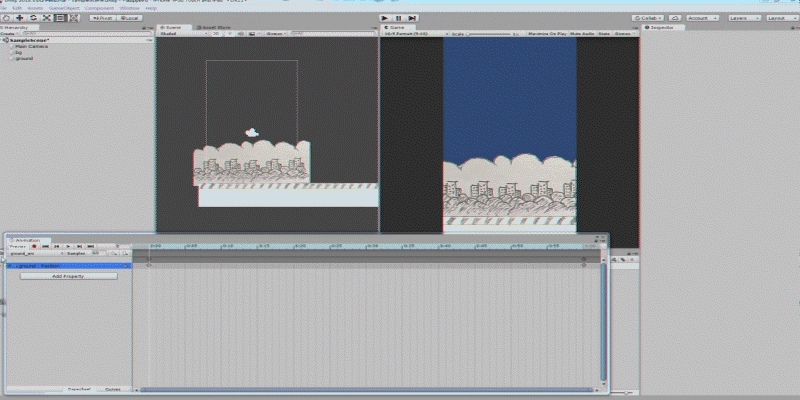The image size is (800, 400).
Task: Select bg object in Hierarchy
Action: (x=19, y=53)
